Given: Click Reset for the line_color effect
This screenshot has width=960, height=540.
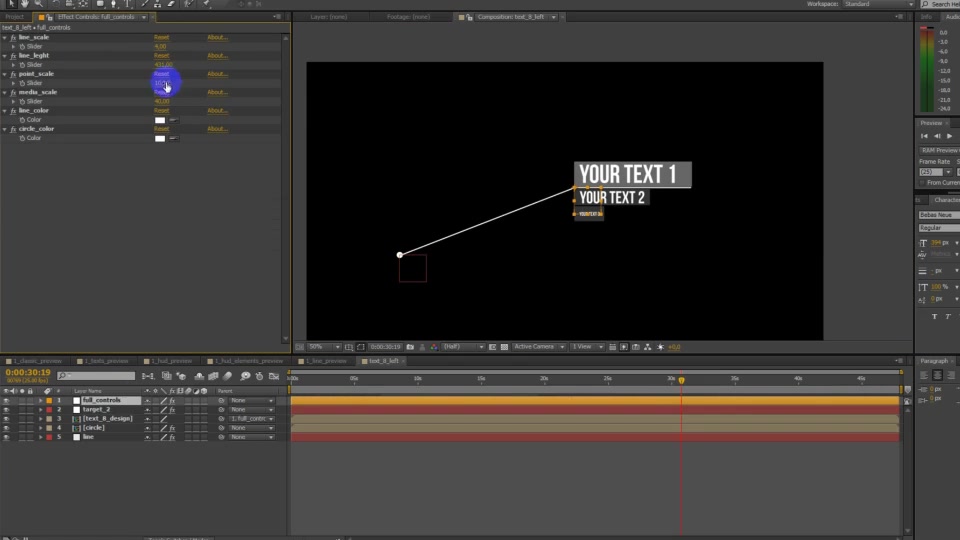Looking at the screenshot, I should pos(162,111).
